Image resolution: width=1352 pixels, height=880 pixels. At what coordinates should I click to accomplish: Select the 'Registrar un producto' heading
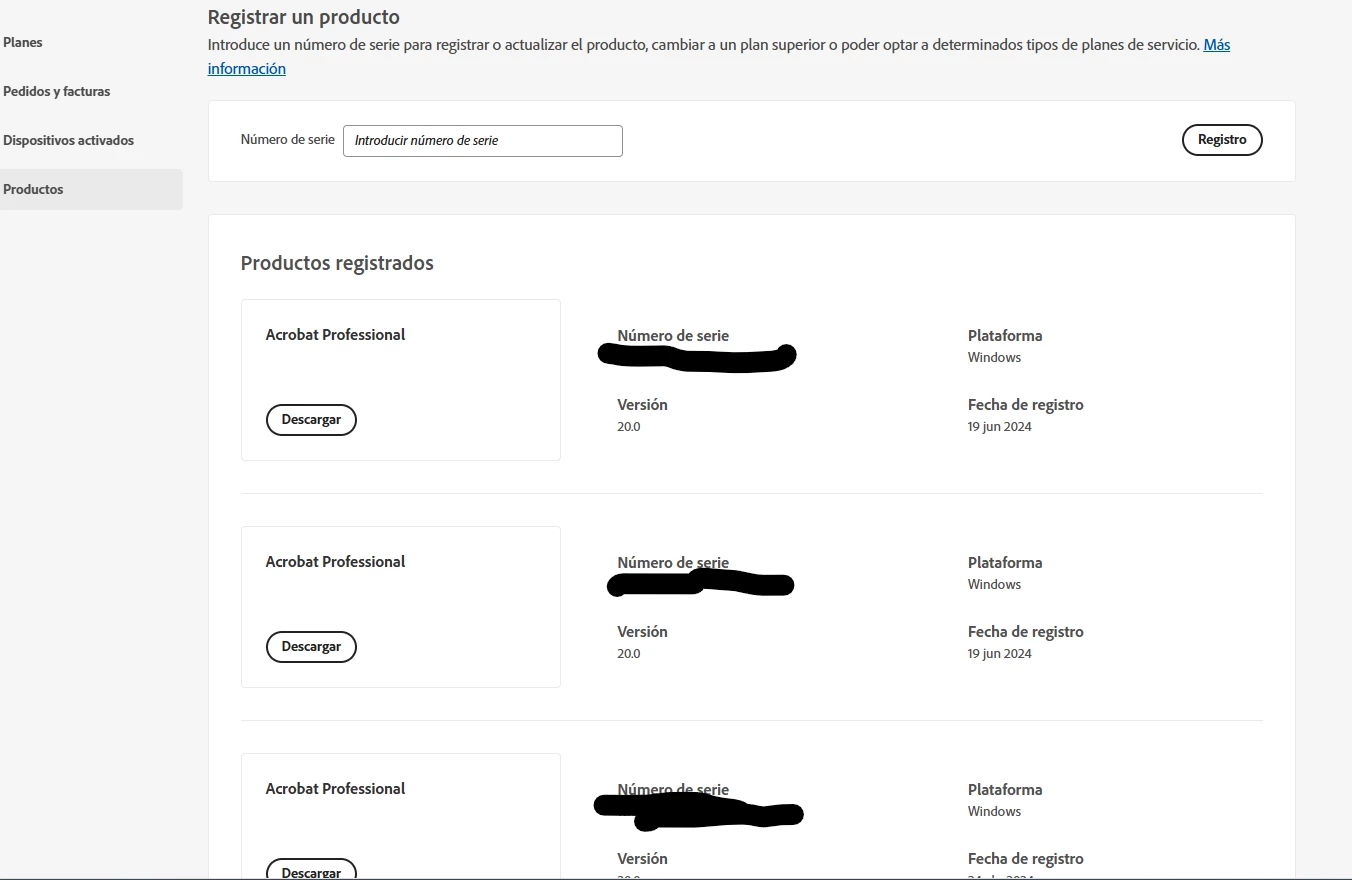303,17
